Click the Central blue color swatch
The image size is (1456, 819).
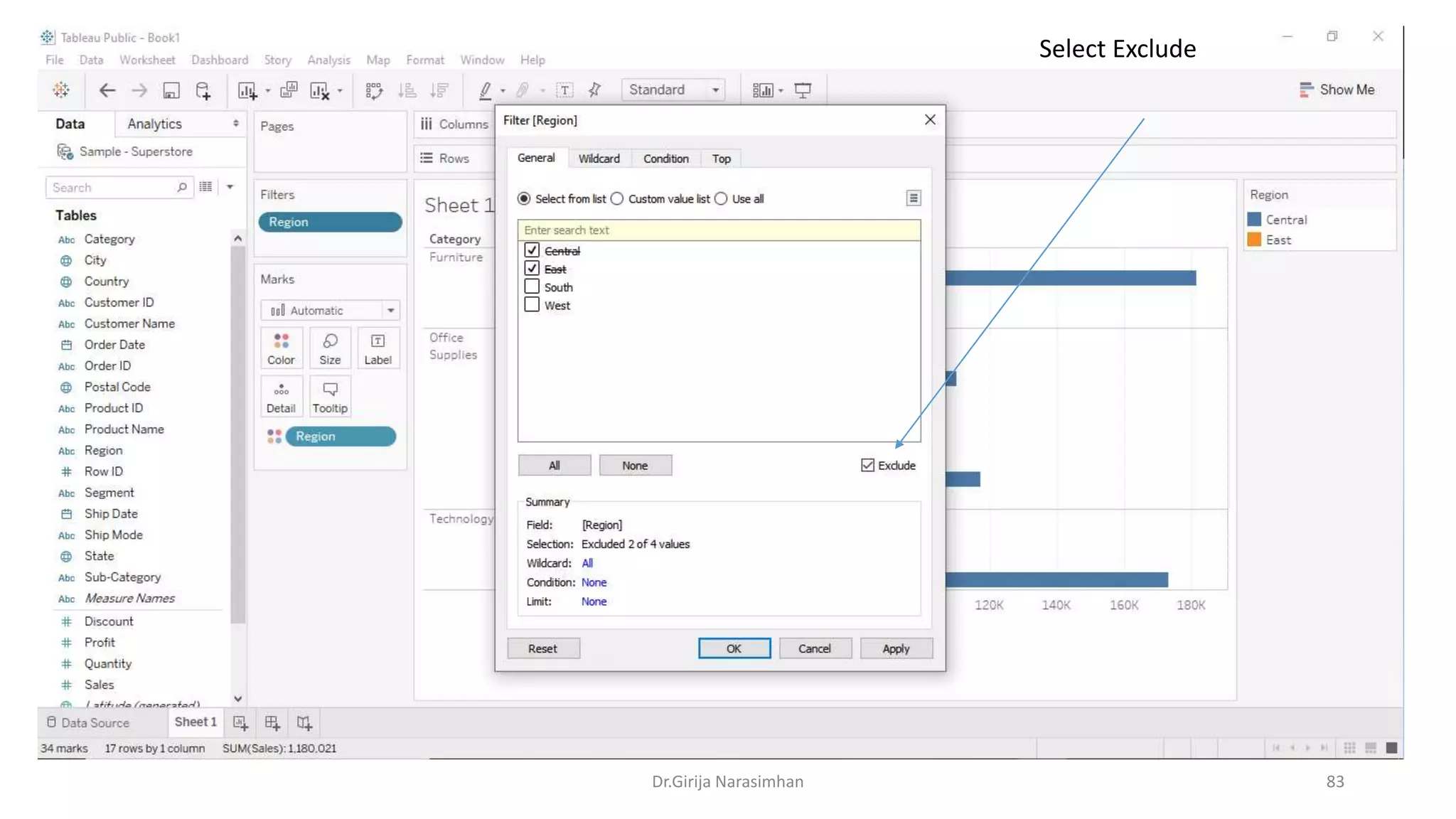(1254, 220)
